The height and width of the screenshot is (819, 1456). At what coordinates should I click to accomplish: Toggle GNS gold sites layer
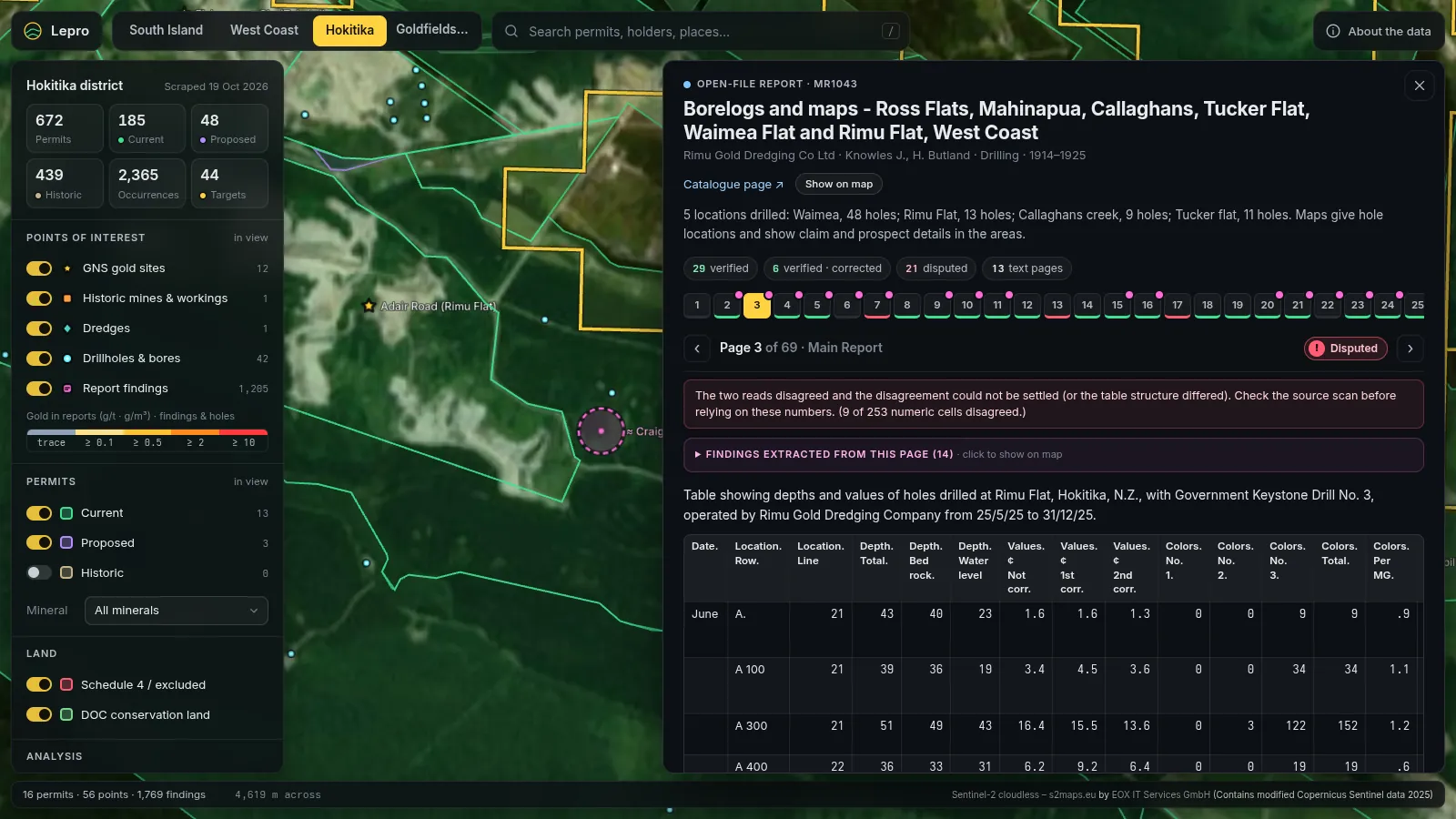39,268
